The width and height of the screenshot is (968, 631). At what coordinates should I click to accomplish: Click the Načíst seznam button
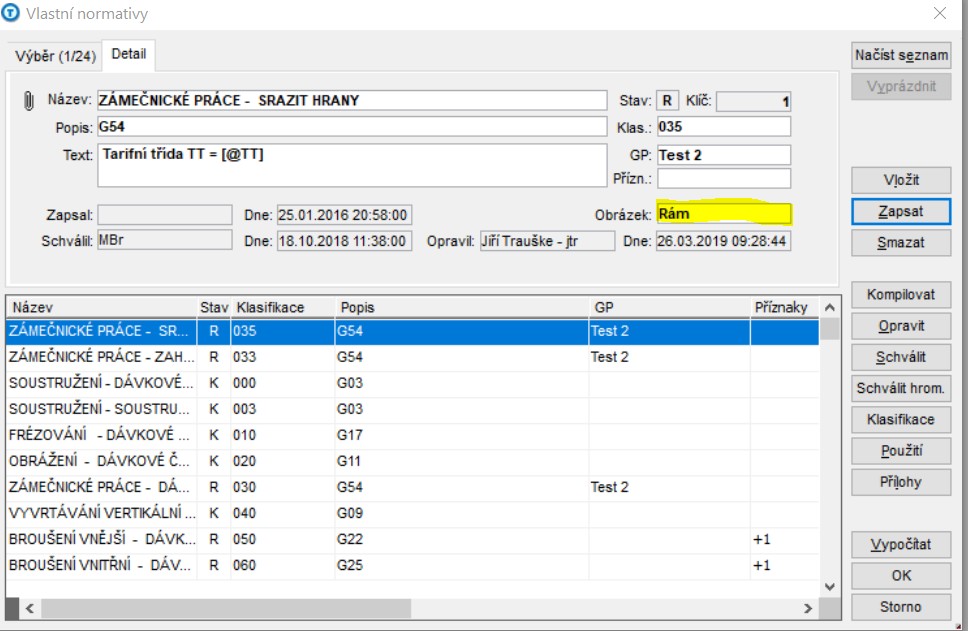[x=901, y=55]
